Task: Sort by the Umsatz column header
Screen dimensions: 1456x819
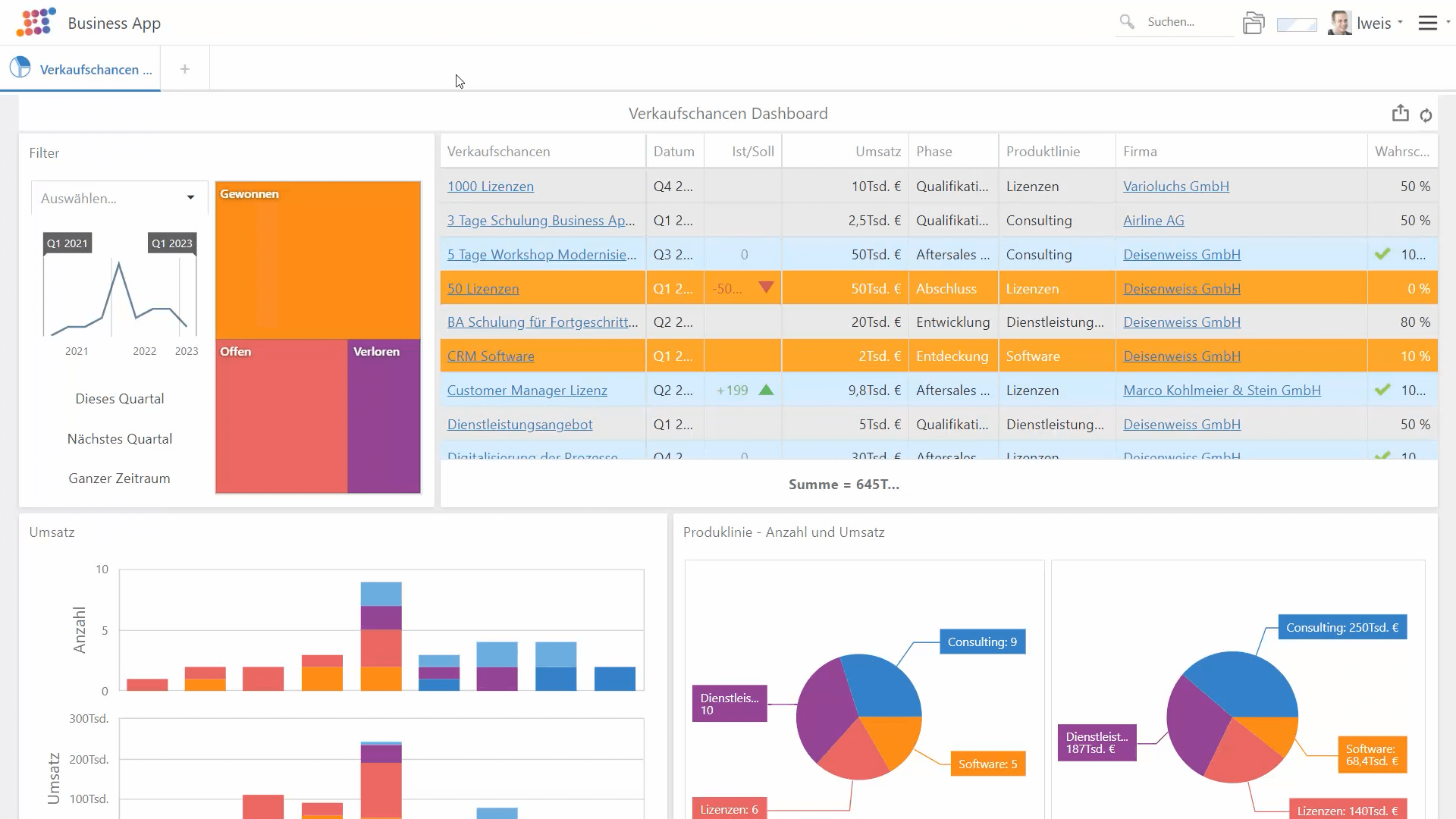Action: click(x=877, y=152)
